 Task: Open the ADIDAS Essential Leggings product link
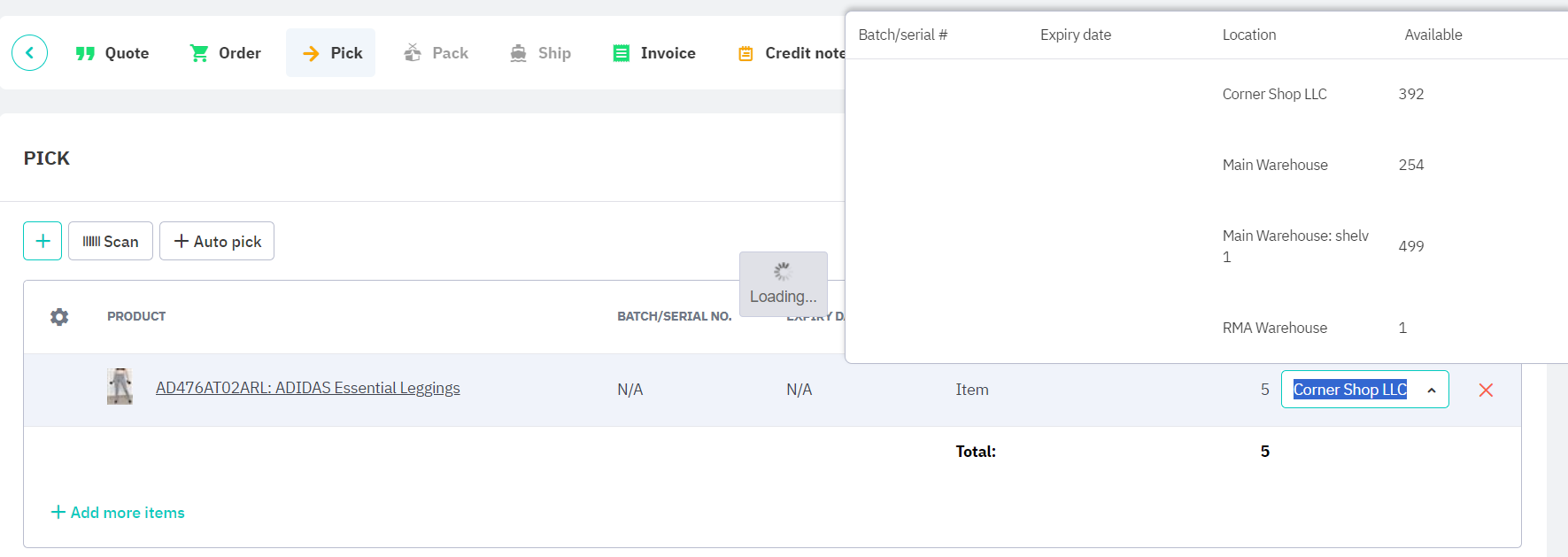pos(307,388)
